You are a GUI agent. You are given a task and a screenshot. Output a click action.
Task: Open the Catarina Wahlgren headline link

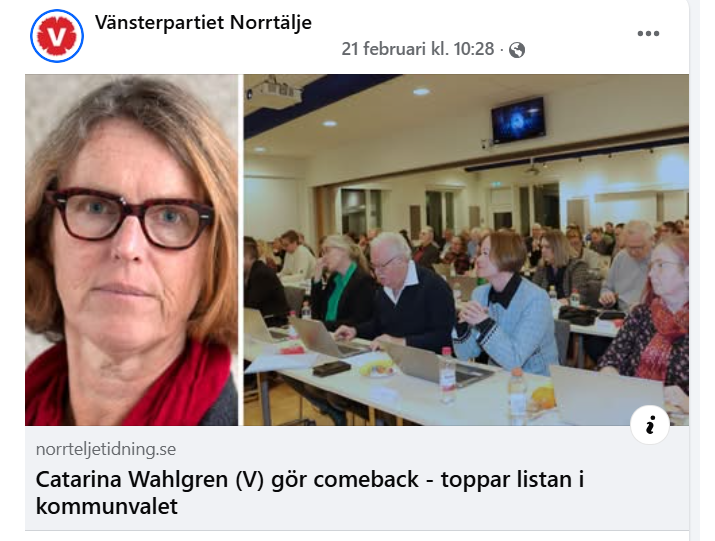(x=310, y=493)
